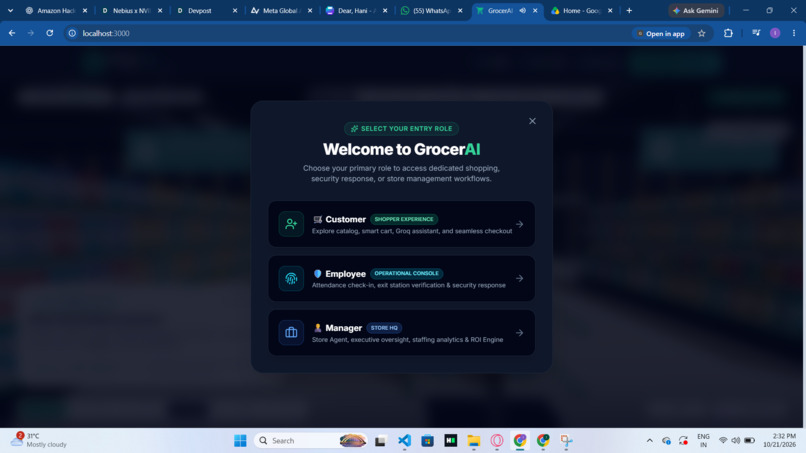Viewport: 806px width, 453px height.
Task: Open File Explorer from the taskbar
Action: (x=473, y=441)
